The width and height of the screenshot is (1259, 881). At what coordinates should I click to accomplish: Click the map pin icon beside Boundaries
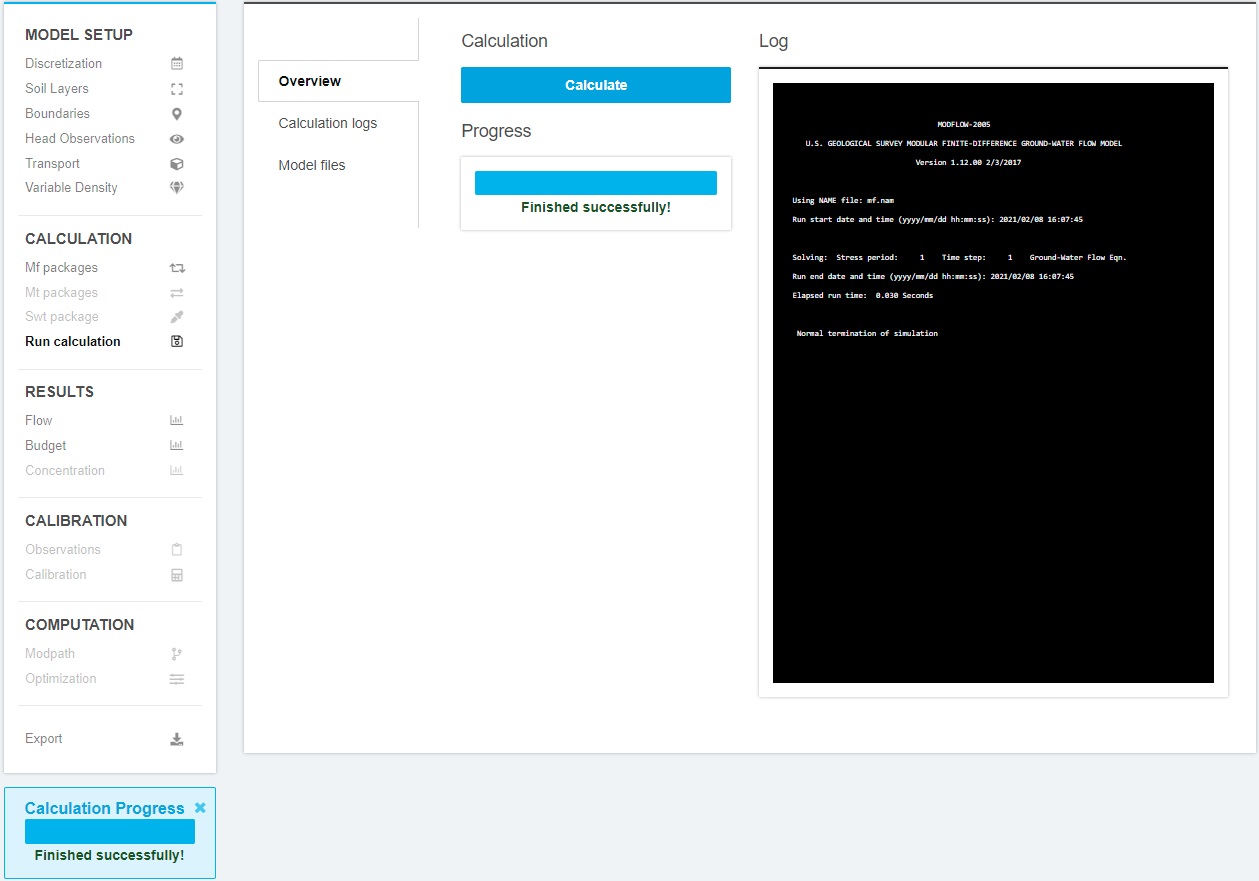(177, 114)
